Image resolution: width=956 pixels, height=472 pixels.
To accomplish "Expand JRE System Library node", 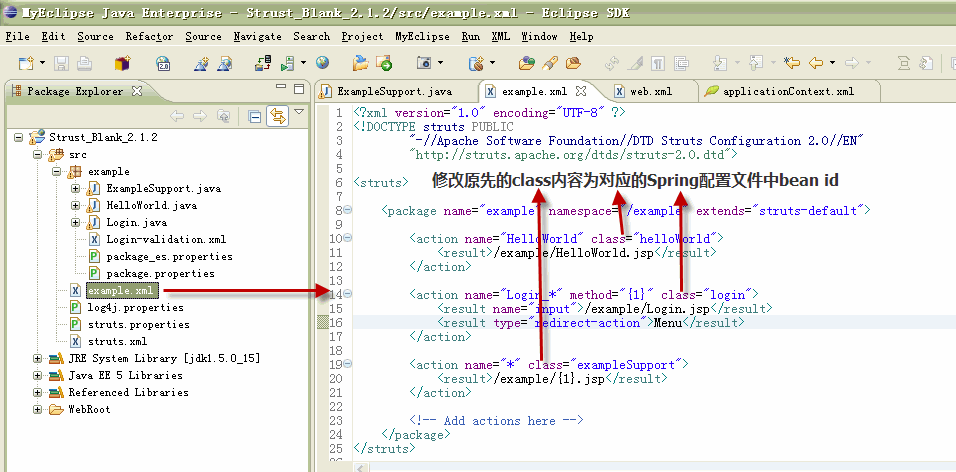I will tap(38, 358).
